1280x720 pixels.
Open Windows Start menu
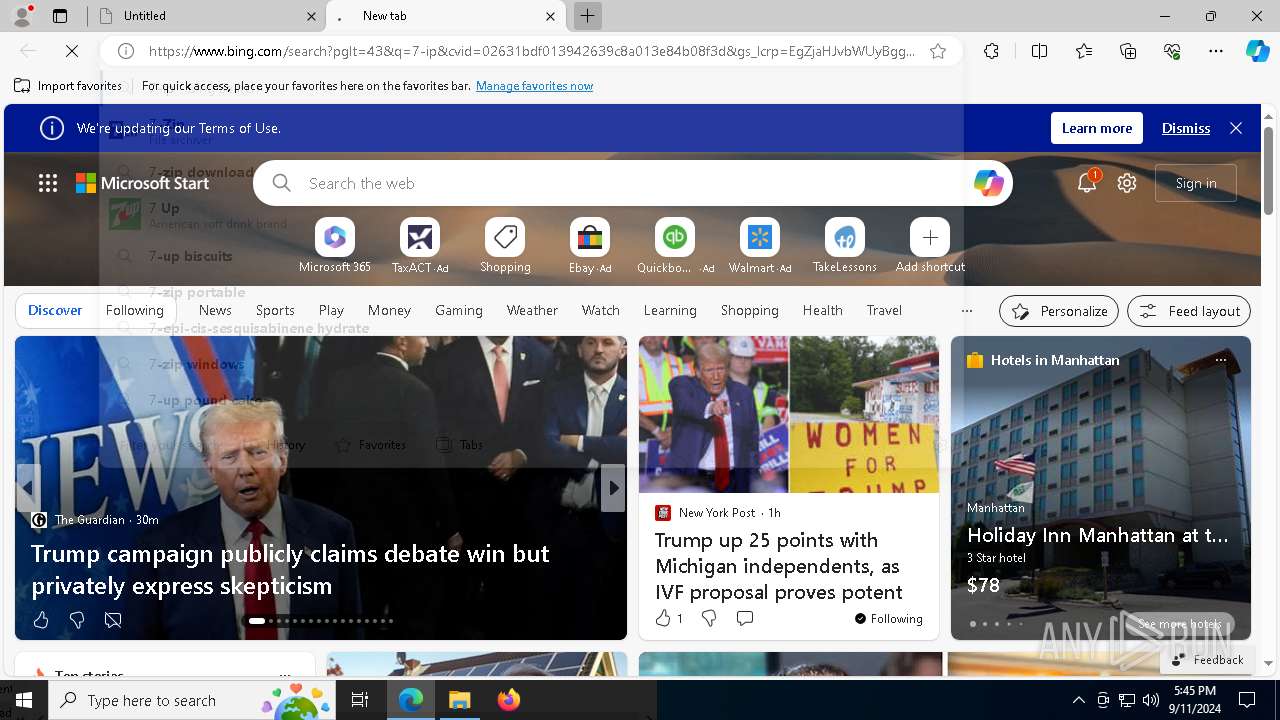(x=23, y=700)
